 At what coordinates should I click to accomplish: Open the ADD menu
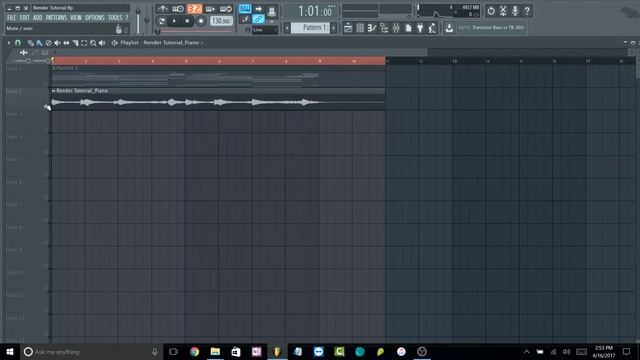point(38,18)
